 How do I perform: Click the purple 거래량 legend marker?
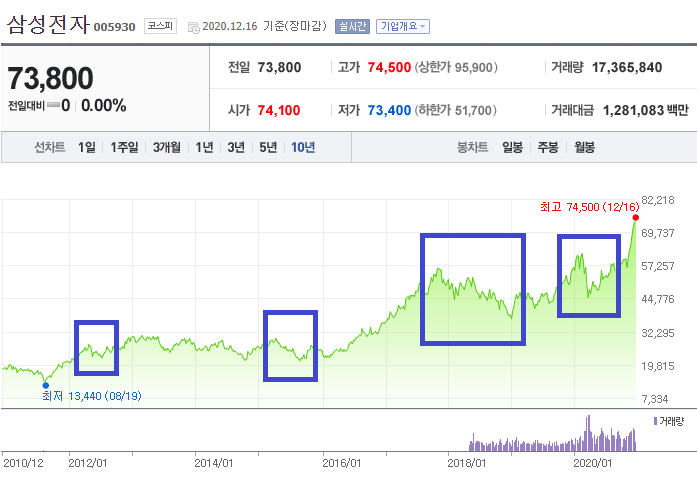coord(655,421)
